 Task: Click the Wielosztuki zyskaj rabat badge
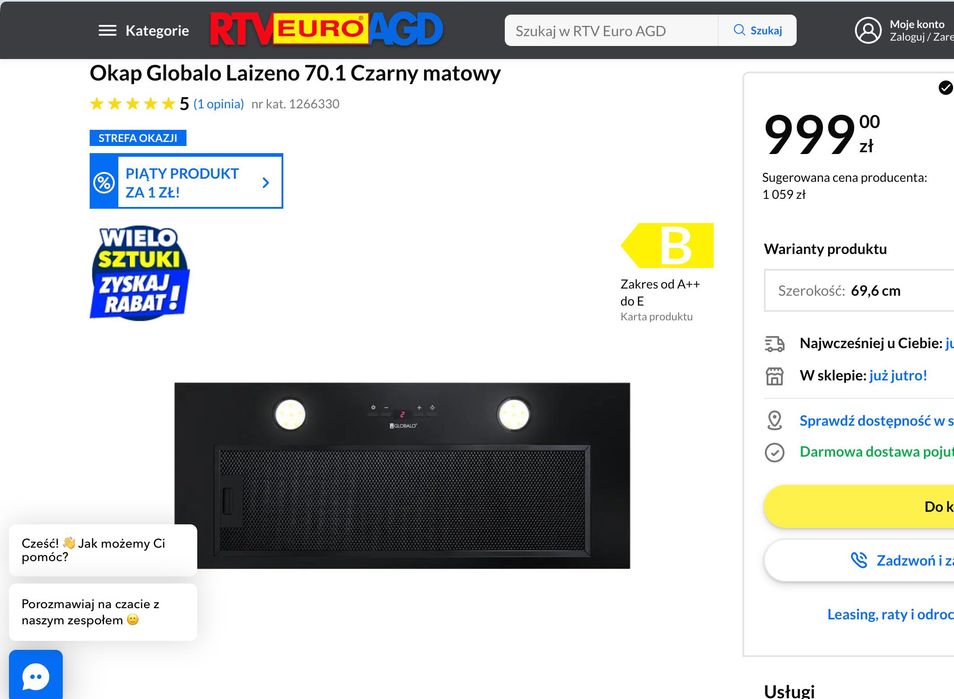point(139,273)
